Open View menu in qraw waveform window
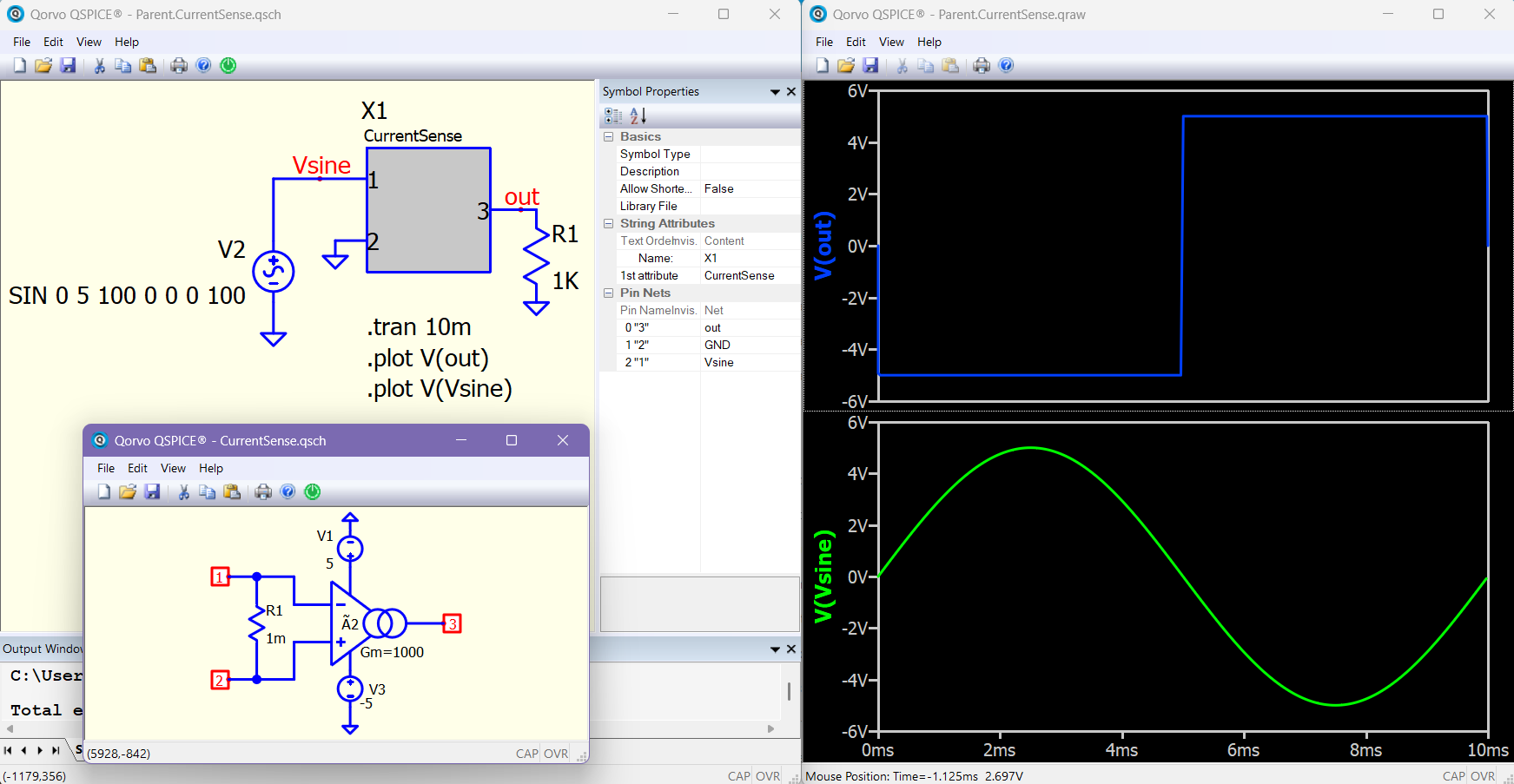This screenshot has height=784, width=1514. pos(891,42)
